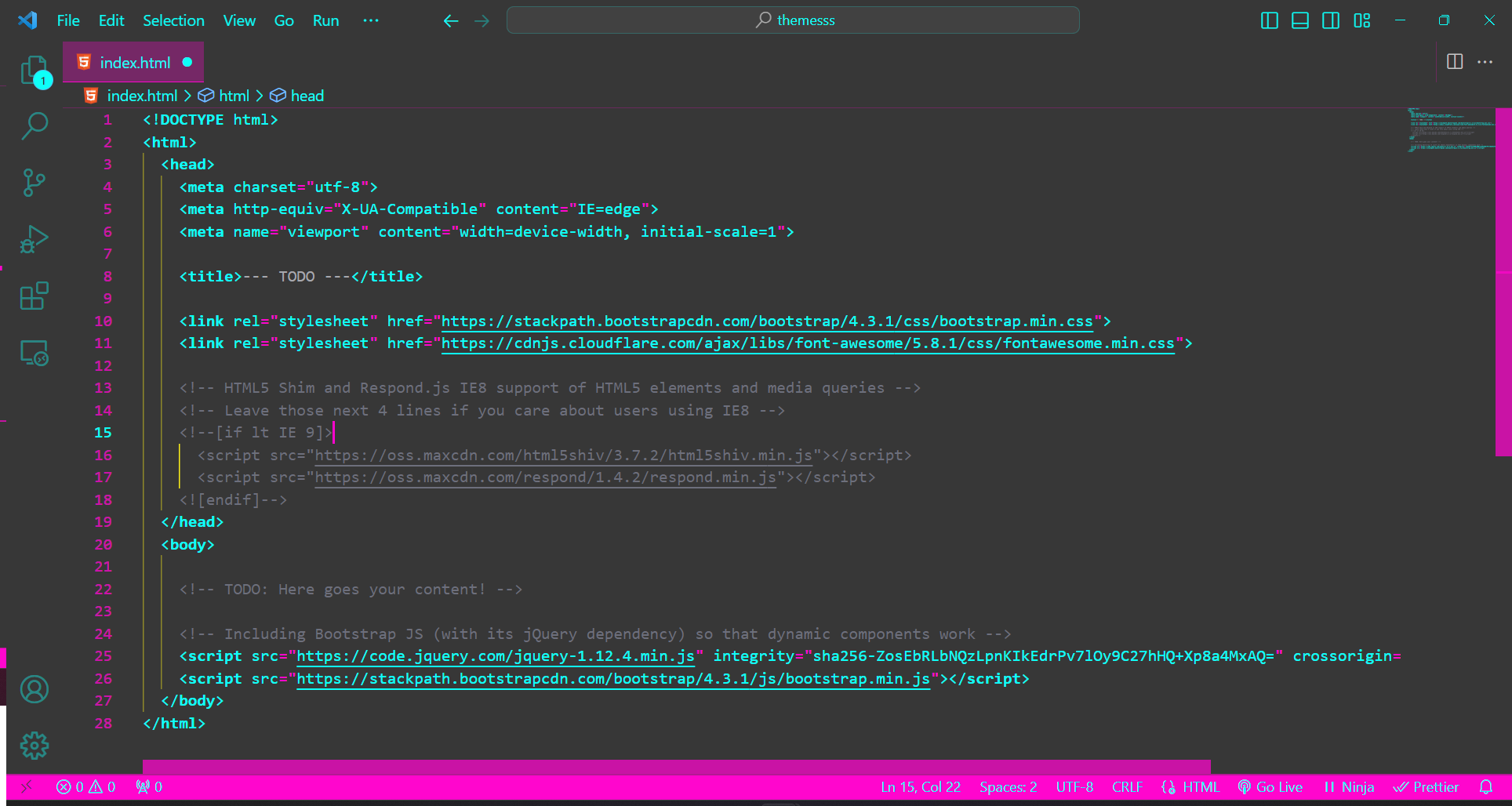This screenshot has width=1512, height=806.
Task: Open the Edit menu
Action: [111, 21]
